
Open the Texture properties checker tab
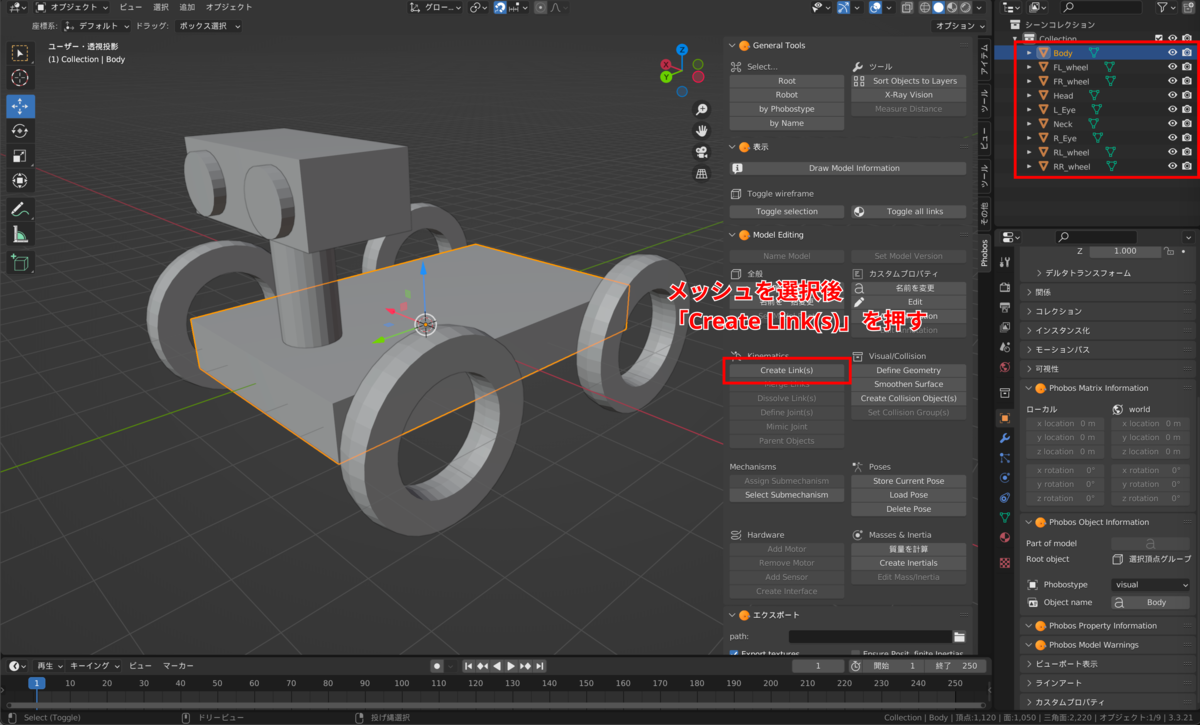(x=1005, y=563)
